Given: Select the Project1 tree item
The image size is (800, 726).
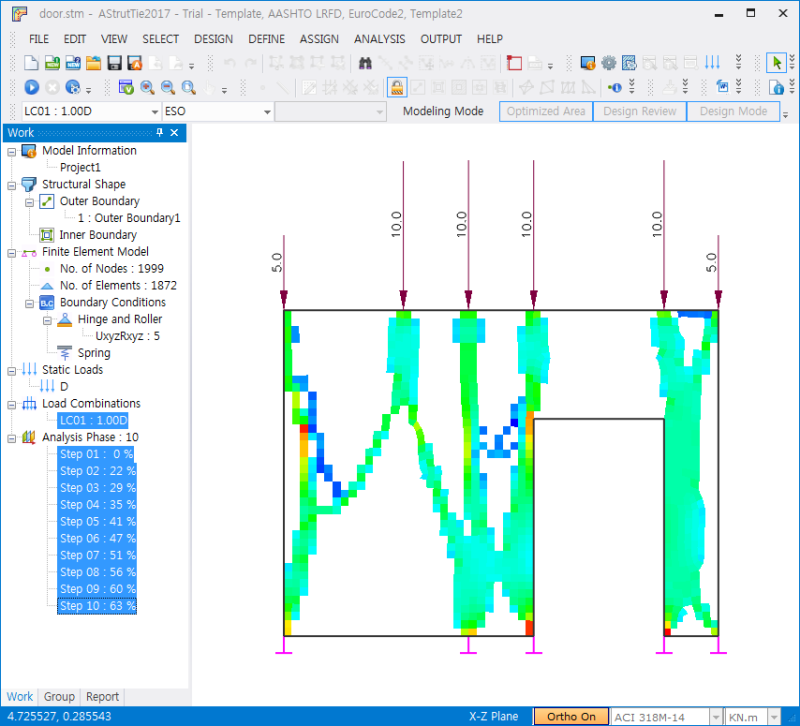Looking at the screenshot, I should (80, 167).
